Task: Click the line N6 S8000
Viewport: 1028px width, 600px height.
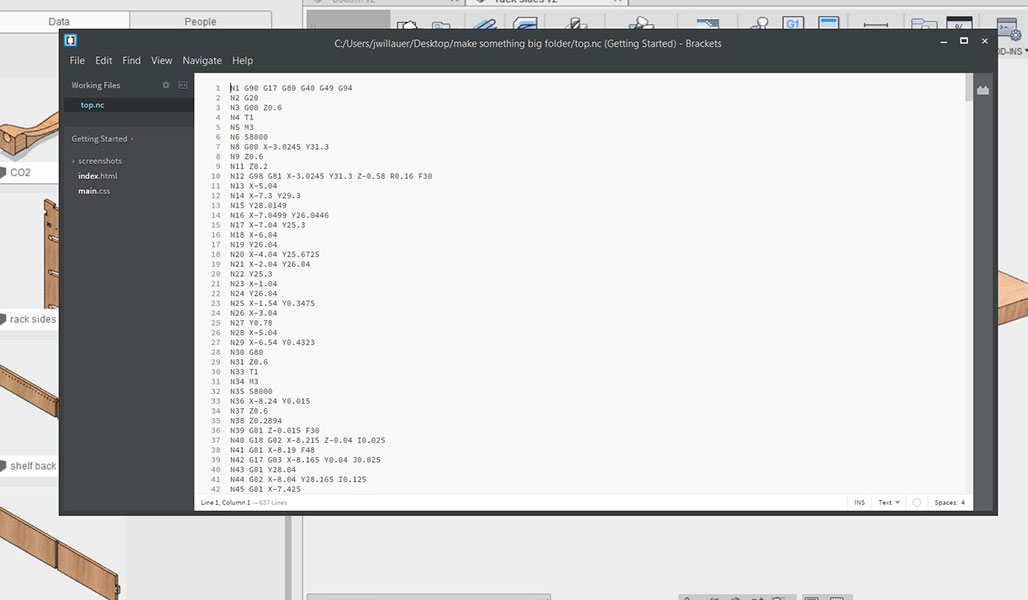Action: (248, 137)
